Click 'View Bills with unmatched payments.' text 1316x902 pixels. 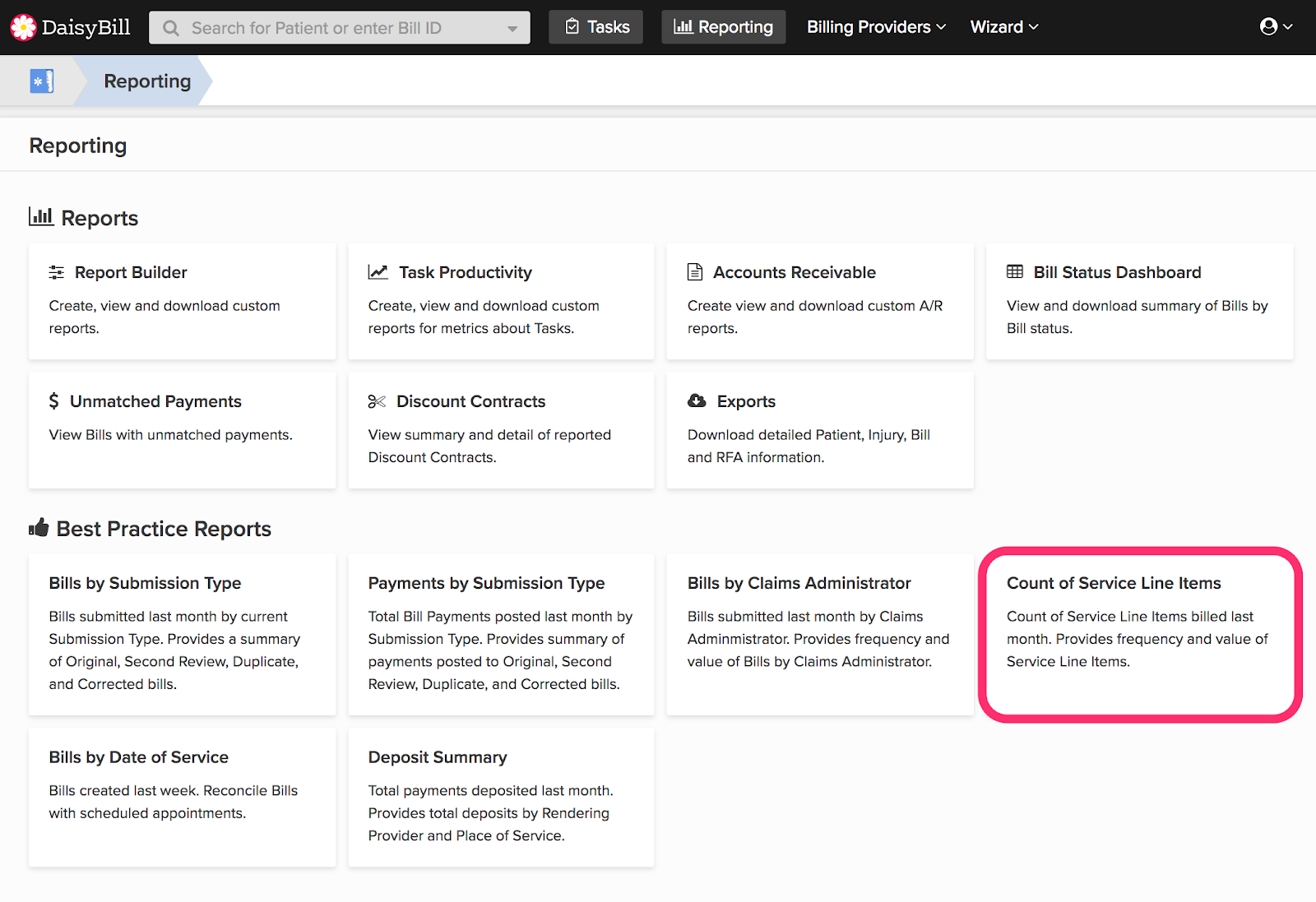pos(170,435)
